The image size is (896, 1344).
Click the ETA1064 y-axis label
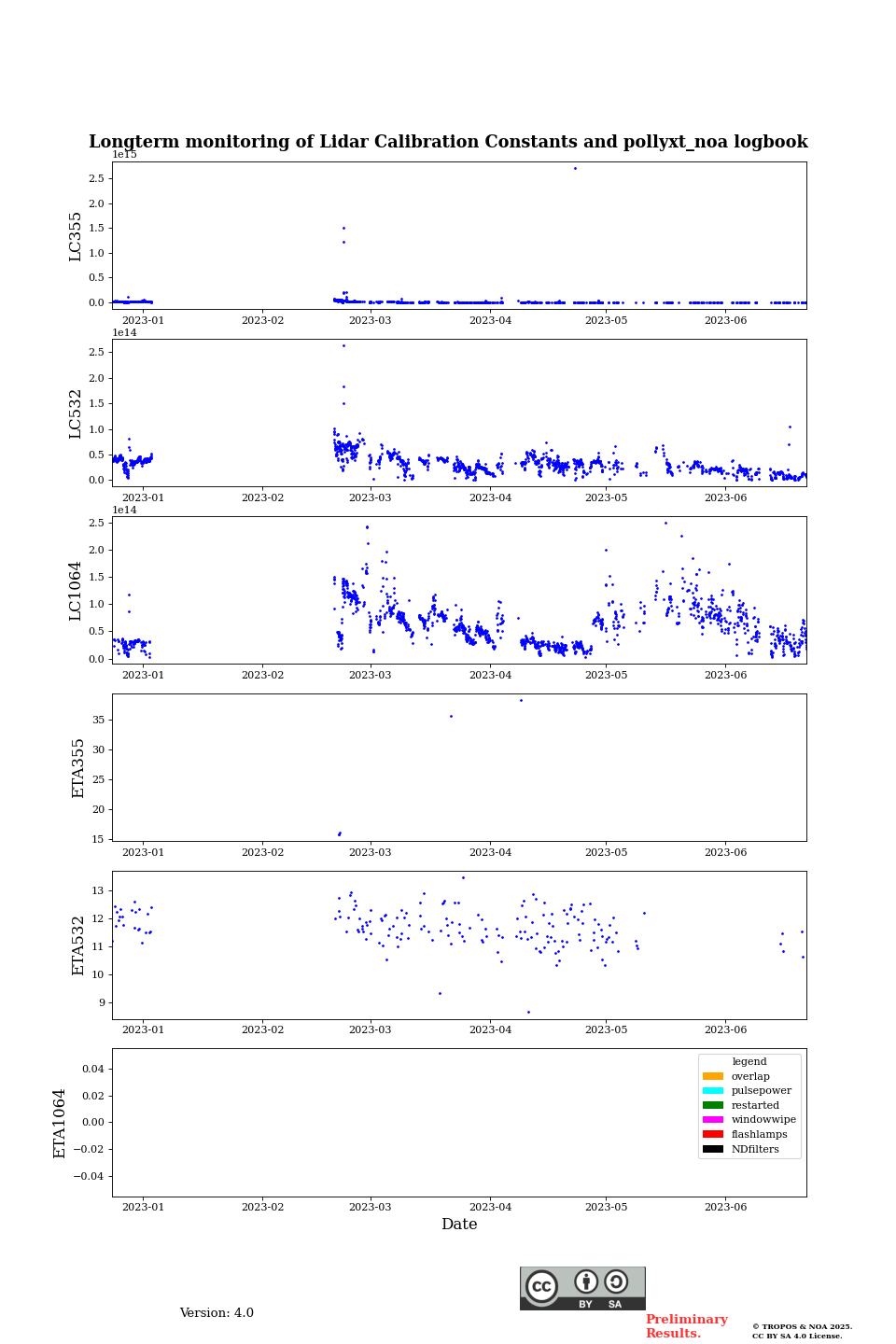pos(60,1123)
